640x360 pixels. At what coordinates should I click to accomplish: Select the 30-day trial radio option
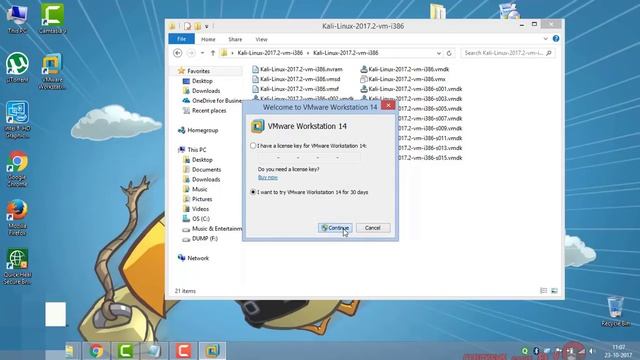(x=253, y=192)
